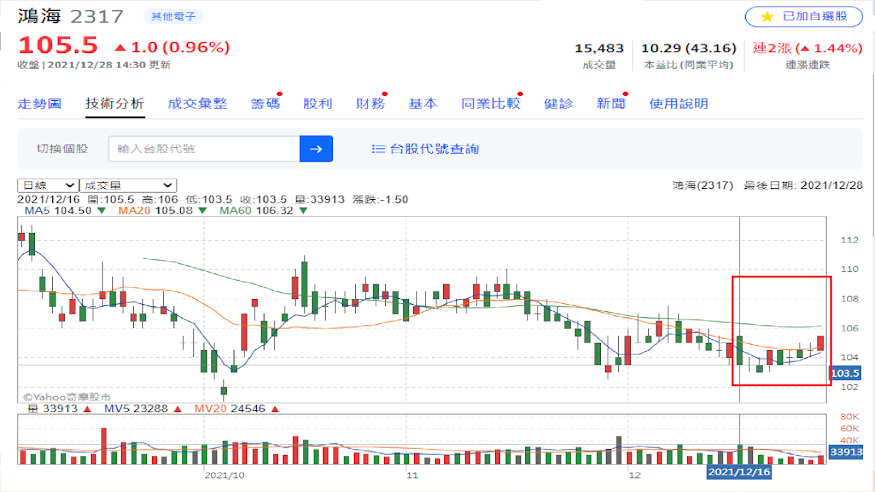
Task: Open the 同業比較 tab
Action: (x=491, y=104)
